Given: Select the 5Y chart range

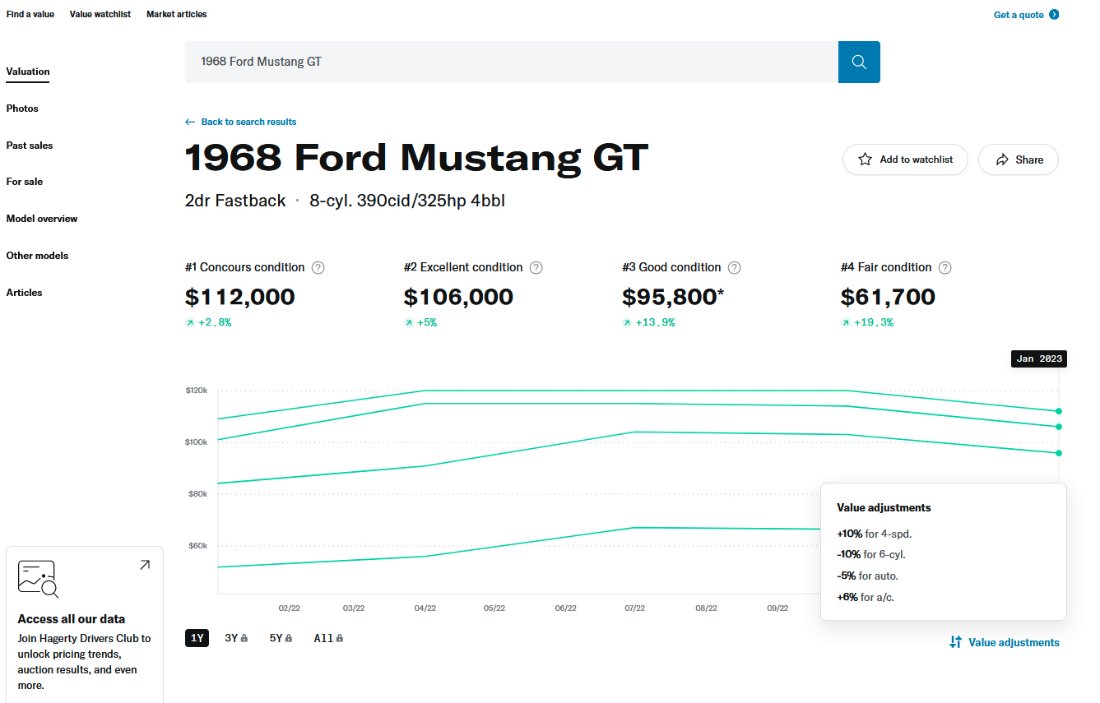Looking at the screenshot, I should point(281,638).
